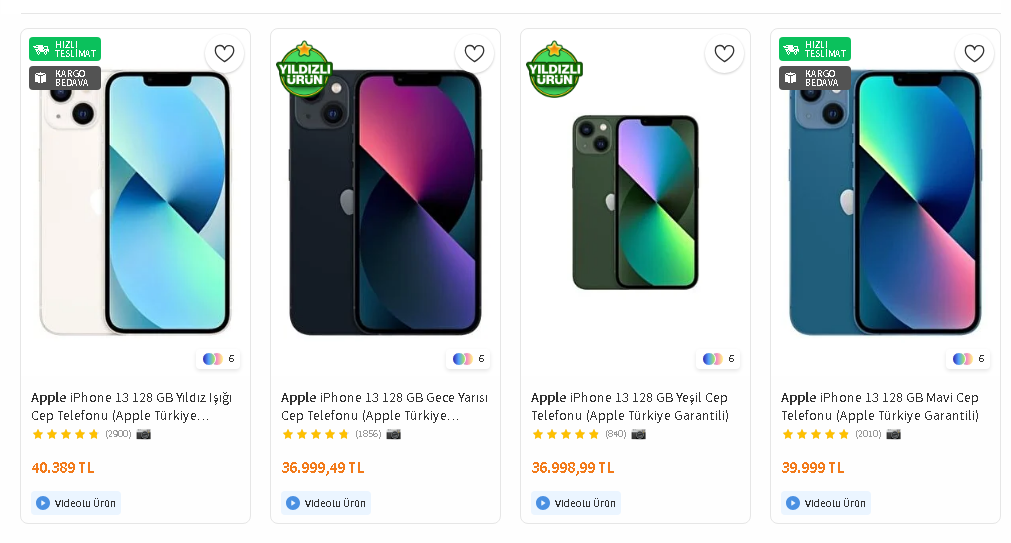Click Kargo Bedava badge on Mavi iPhone
The height and width of the screenshot is (543, 1011).
[815, 78]
